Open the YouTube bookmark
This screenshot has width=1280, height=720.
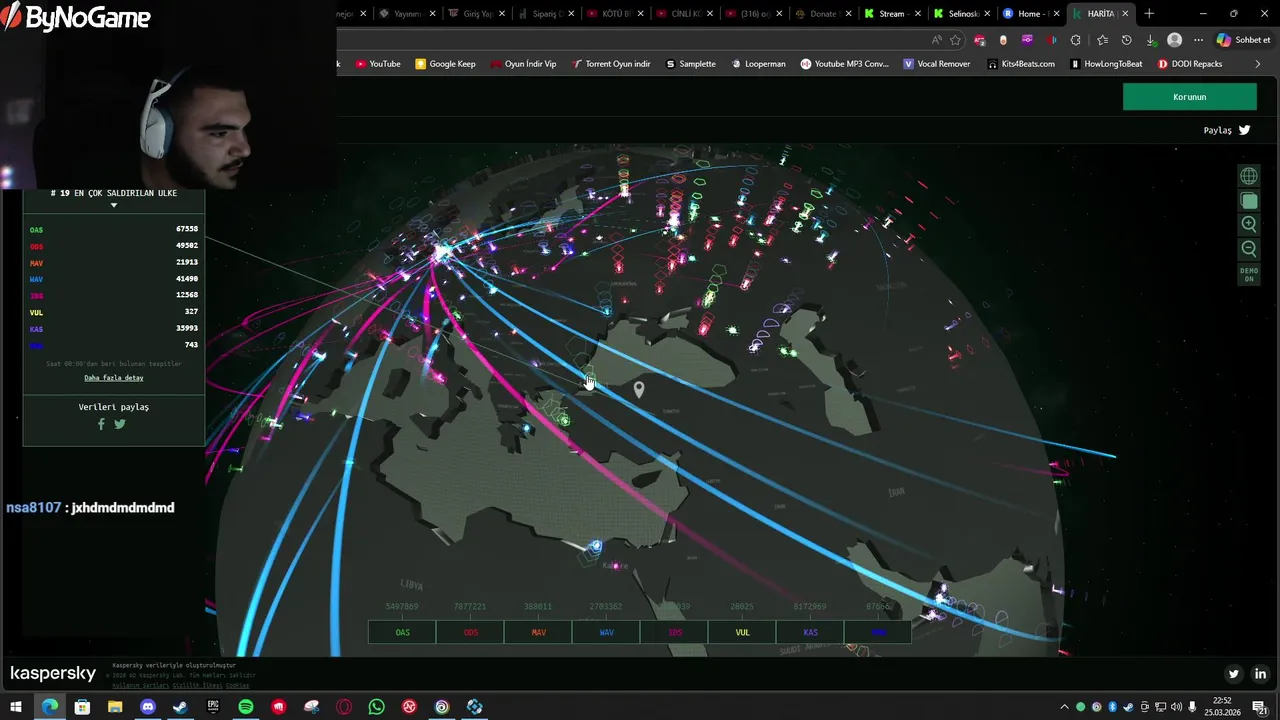[x=378, y=64]
